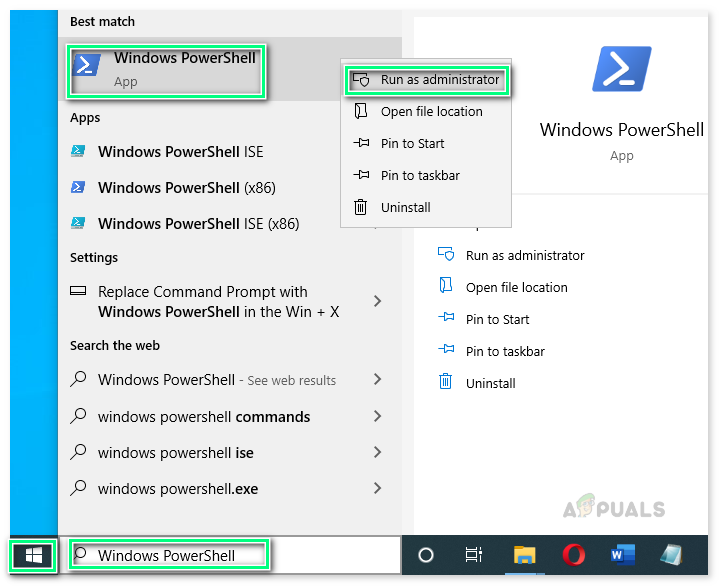The height and width of the screenshot is (586, 719).
Task: Click Open file location in right pane
Action: coord(517,287)
